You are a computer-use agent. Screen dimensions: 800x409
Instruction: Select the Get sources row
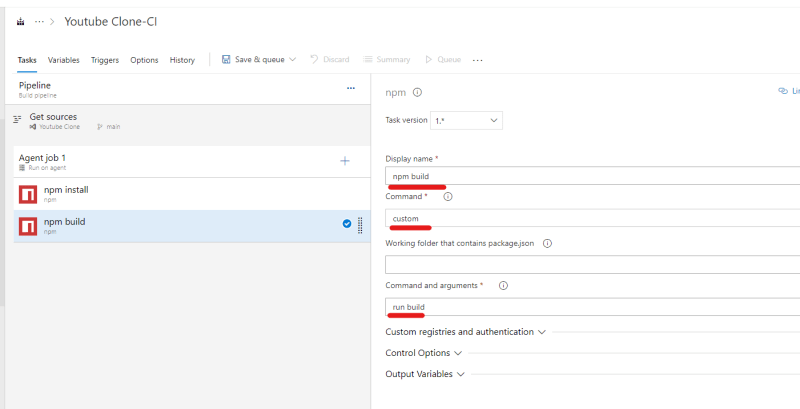pos(188,122)
